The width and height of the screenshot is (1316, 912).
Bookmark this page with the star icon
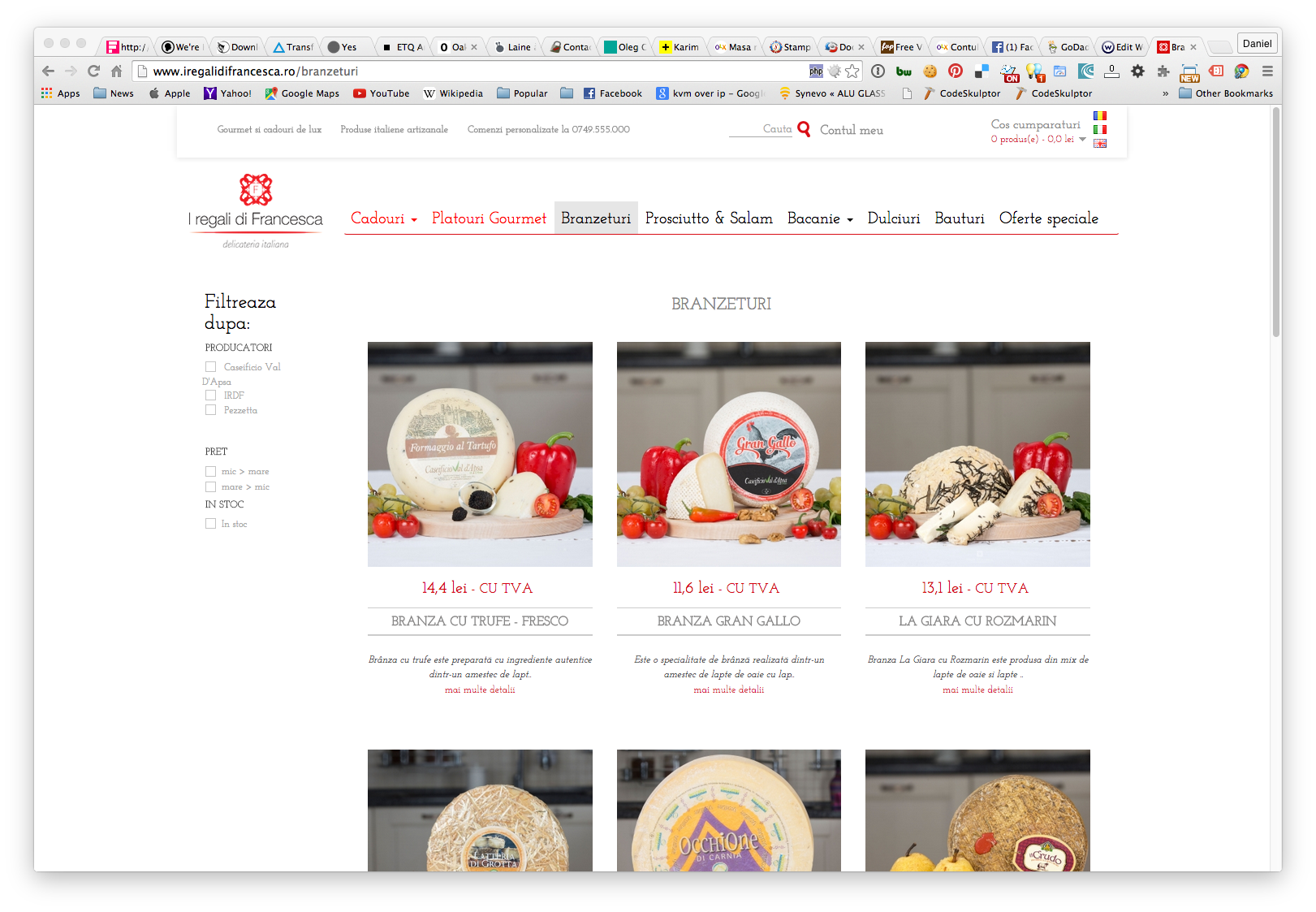point(852,71)
